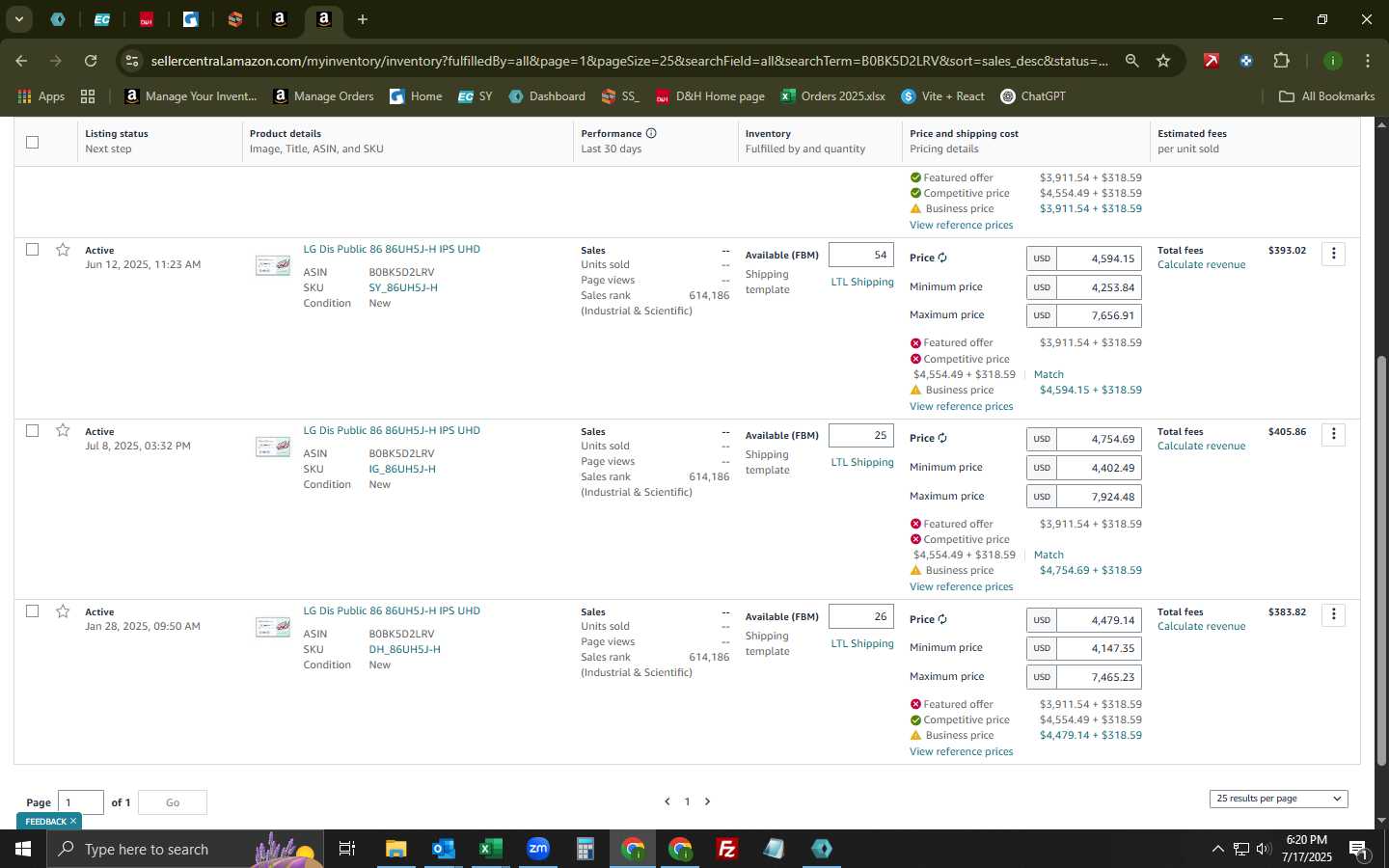1389x868 pixels.
Task: Open View reference prices for DH_86UH5J-H row
Action: [961, 751]
